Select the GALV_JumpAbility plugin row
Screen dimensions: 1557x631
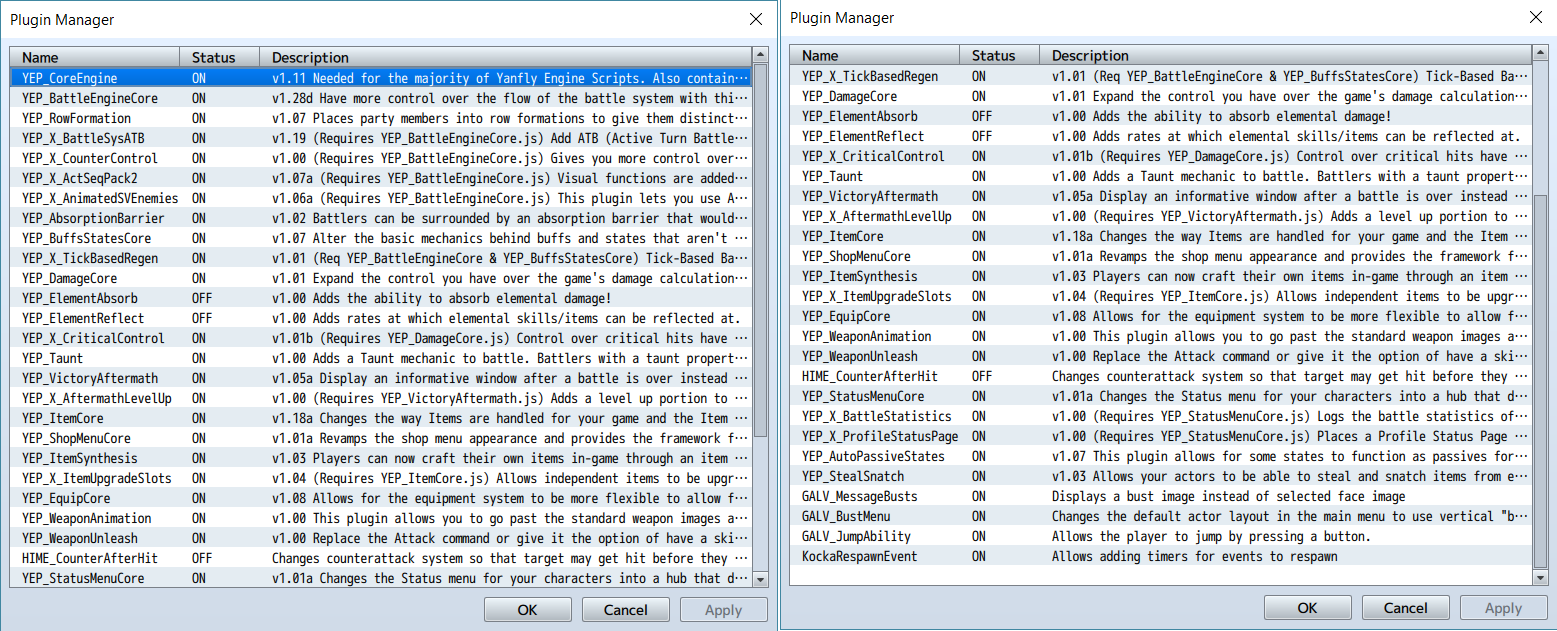click(x=1161, y=536)
